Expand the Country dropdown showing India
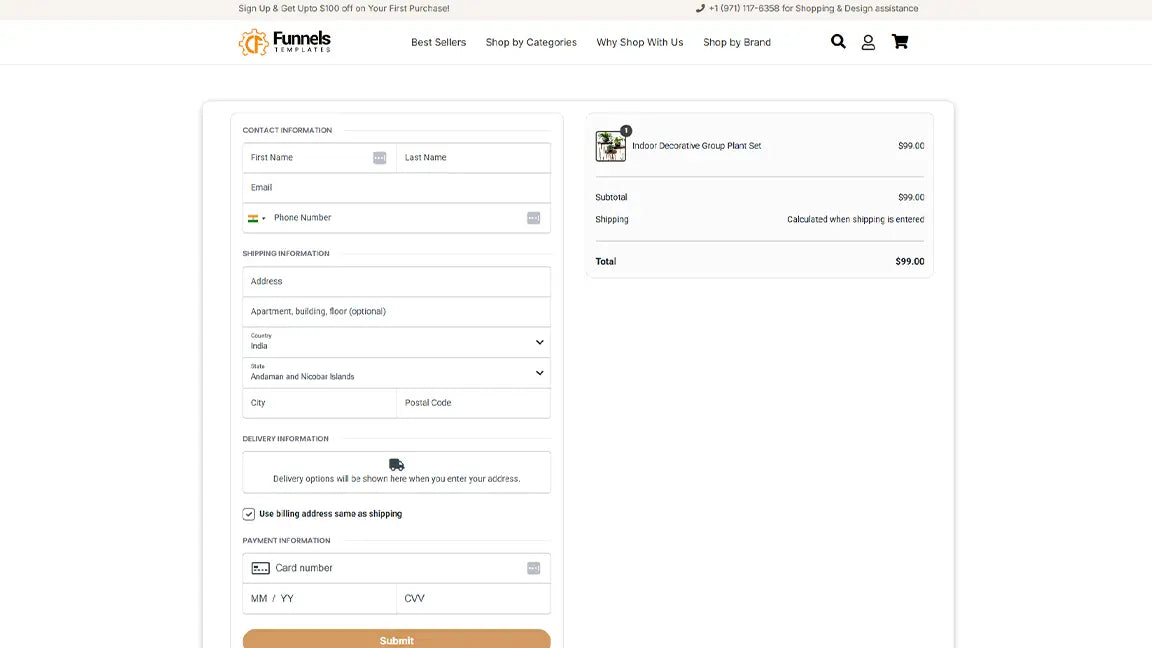The image size is (1152, 648). tap(396, 342)
